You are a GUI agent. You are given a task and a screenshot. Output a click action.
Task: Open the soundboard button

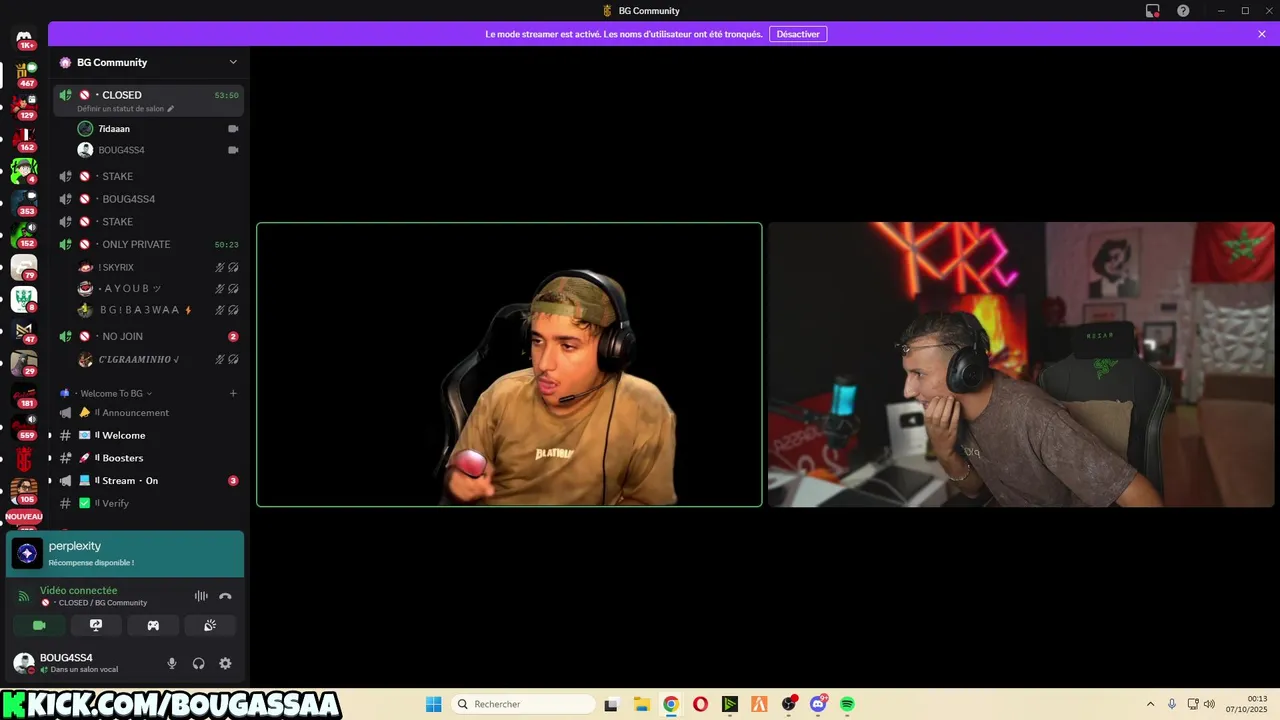210,625
